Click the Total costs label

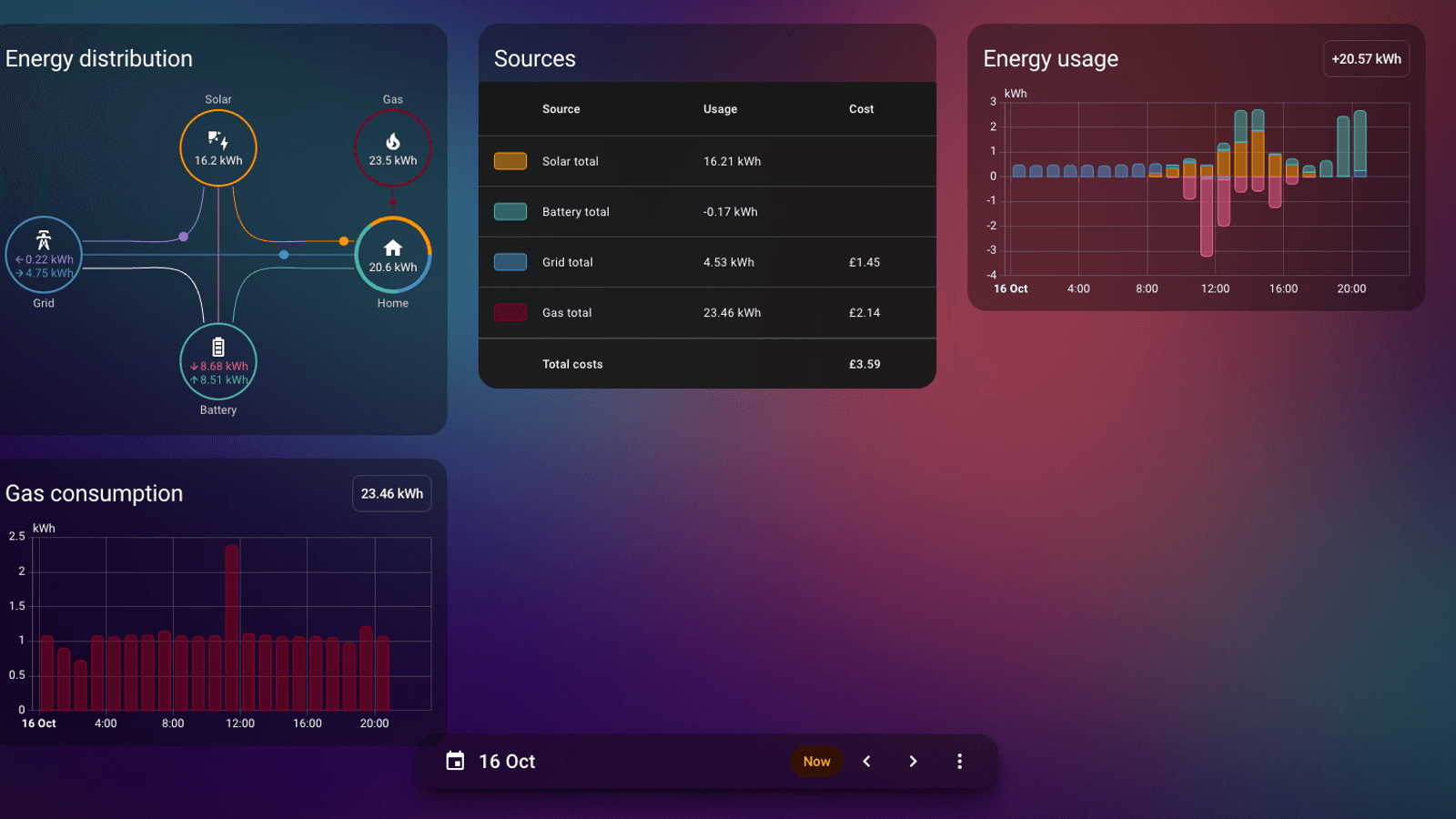pyautogui.click(x=572, y=364)
